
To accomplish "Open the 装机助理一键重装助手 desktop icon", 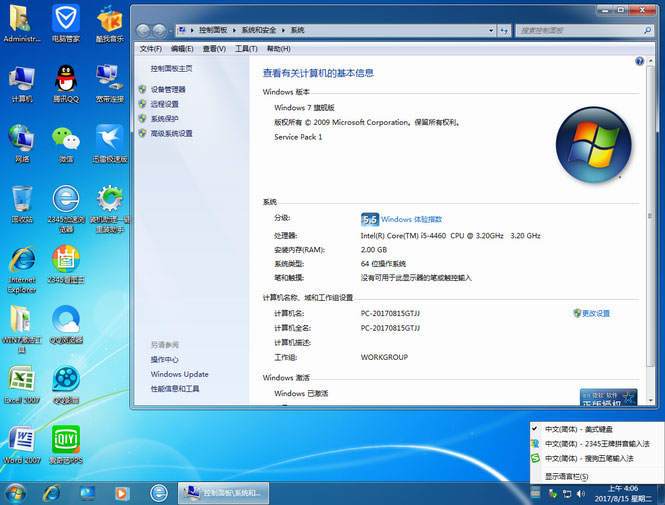I will pos(109,209).
